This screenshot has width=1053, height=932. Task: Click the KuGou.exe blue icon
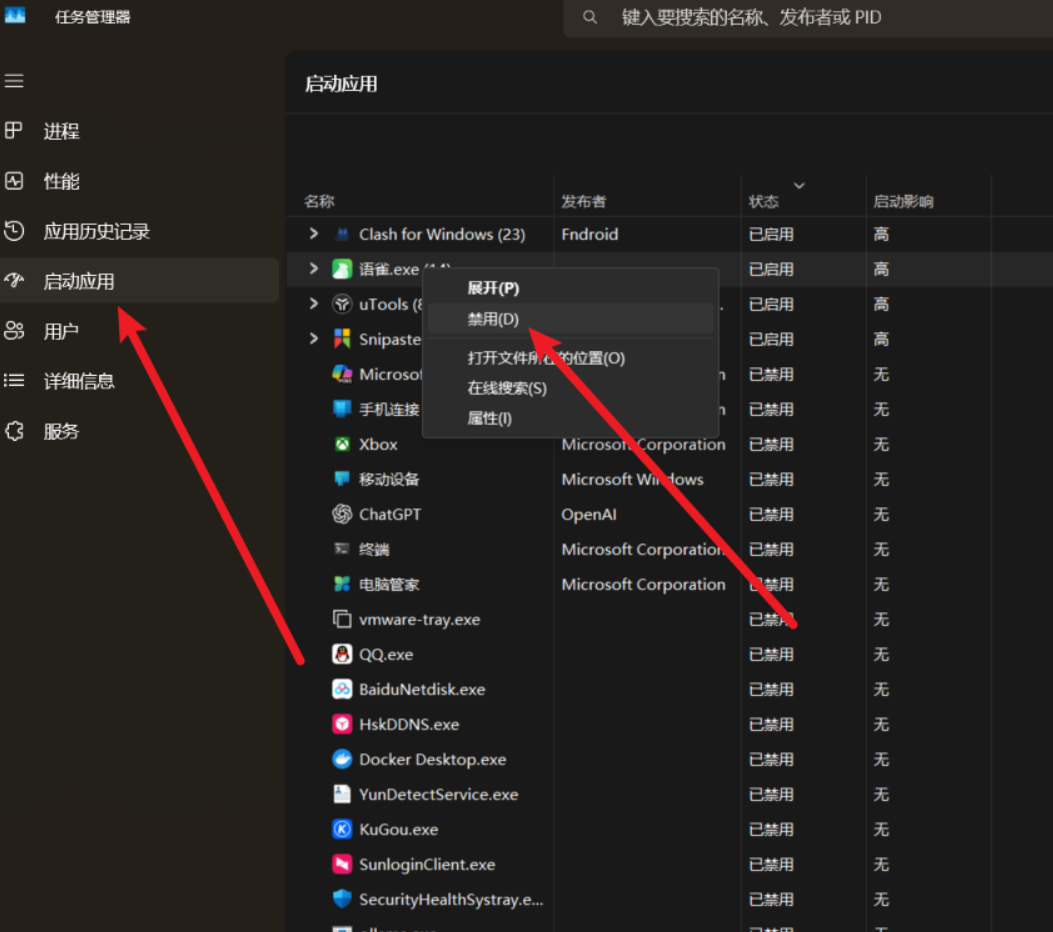tap(342, 829)
